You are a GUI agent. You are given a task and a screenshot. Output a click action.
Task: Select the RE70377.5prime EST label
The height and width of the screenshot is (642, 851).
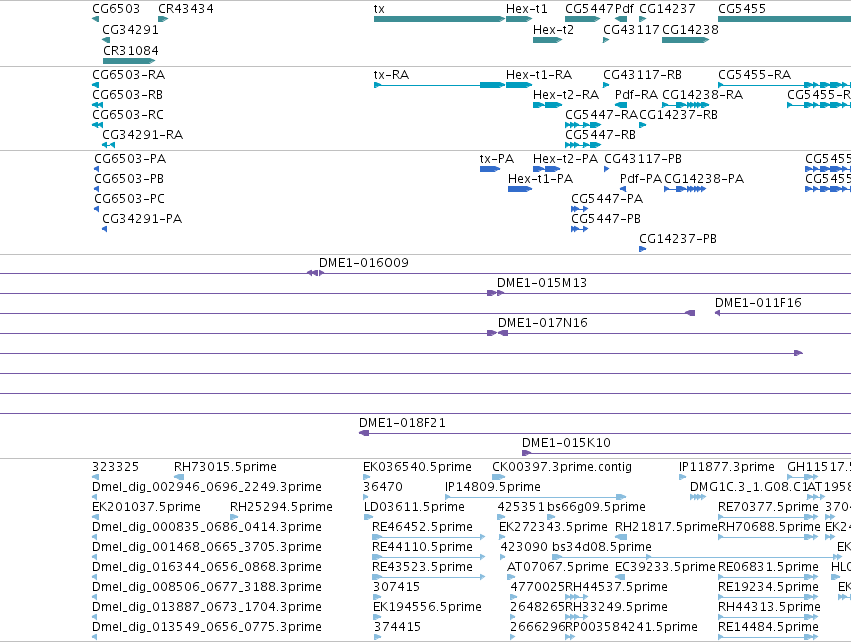tap(768, 507)
